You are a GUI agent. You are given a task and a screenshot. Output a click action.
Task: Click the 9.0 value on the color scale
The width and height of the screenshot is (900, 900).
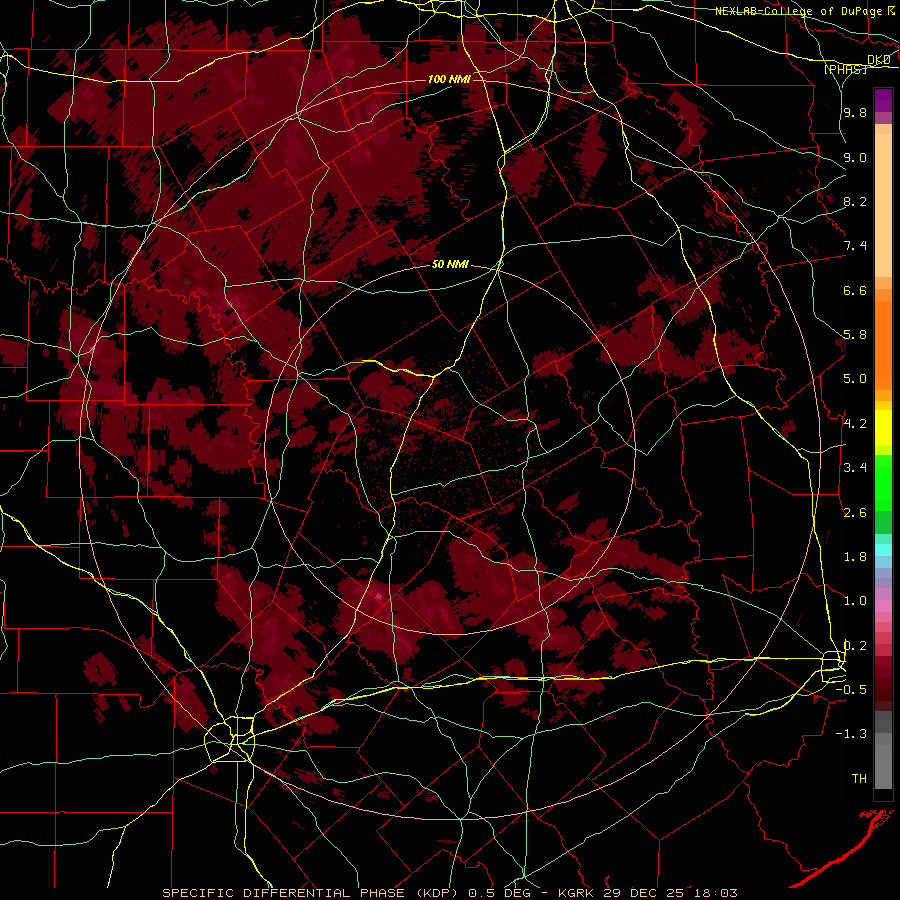coord(855,157)
